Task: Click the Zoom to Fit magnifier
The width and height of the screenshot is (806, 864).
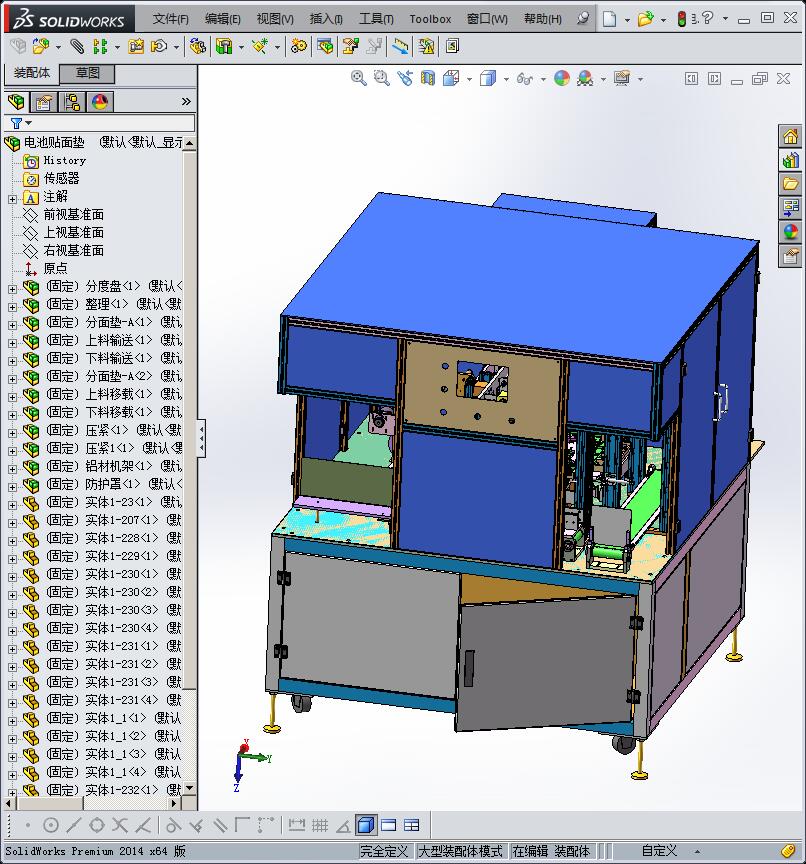Action: pyautogui.click(x=359, y=79)
